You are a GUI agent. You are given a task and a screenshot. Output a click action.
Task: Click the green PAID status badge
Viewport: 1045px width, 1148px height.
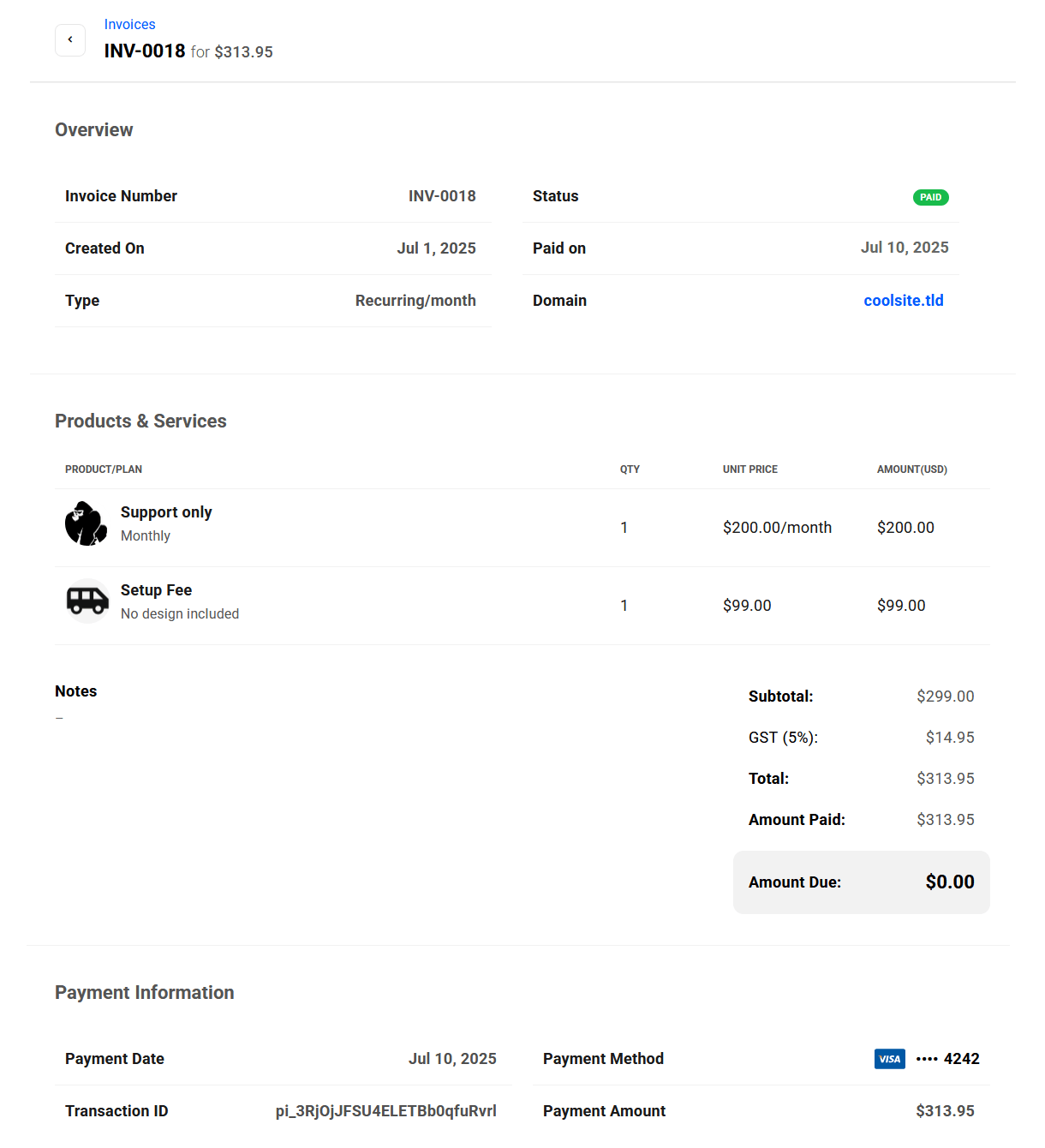point(930,197)
